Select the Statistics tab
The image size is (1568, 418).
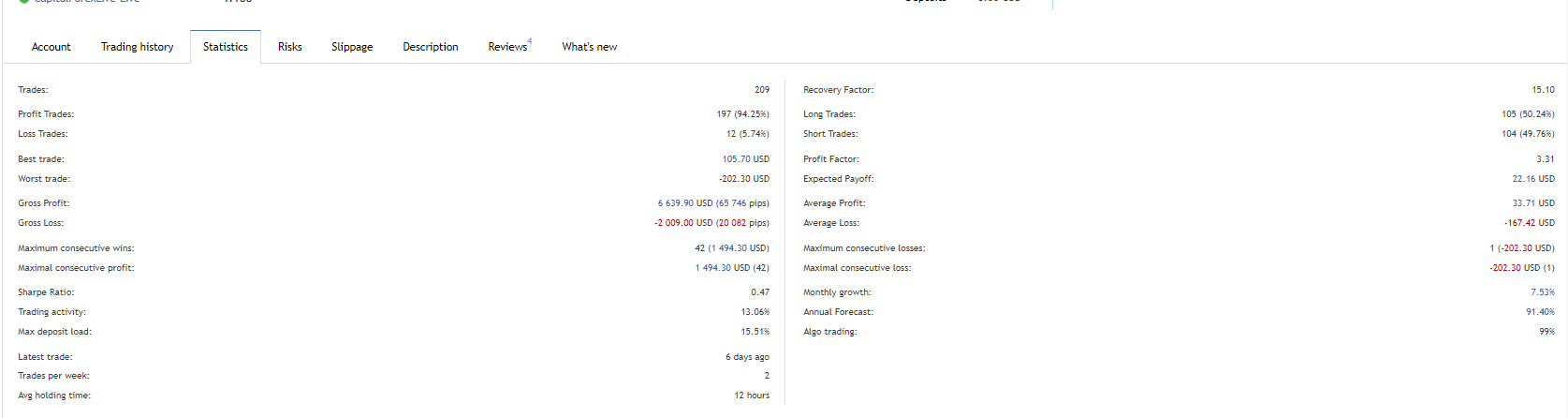click(226, 47)
